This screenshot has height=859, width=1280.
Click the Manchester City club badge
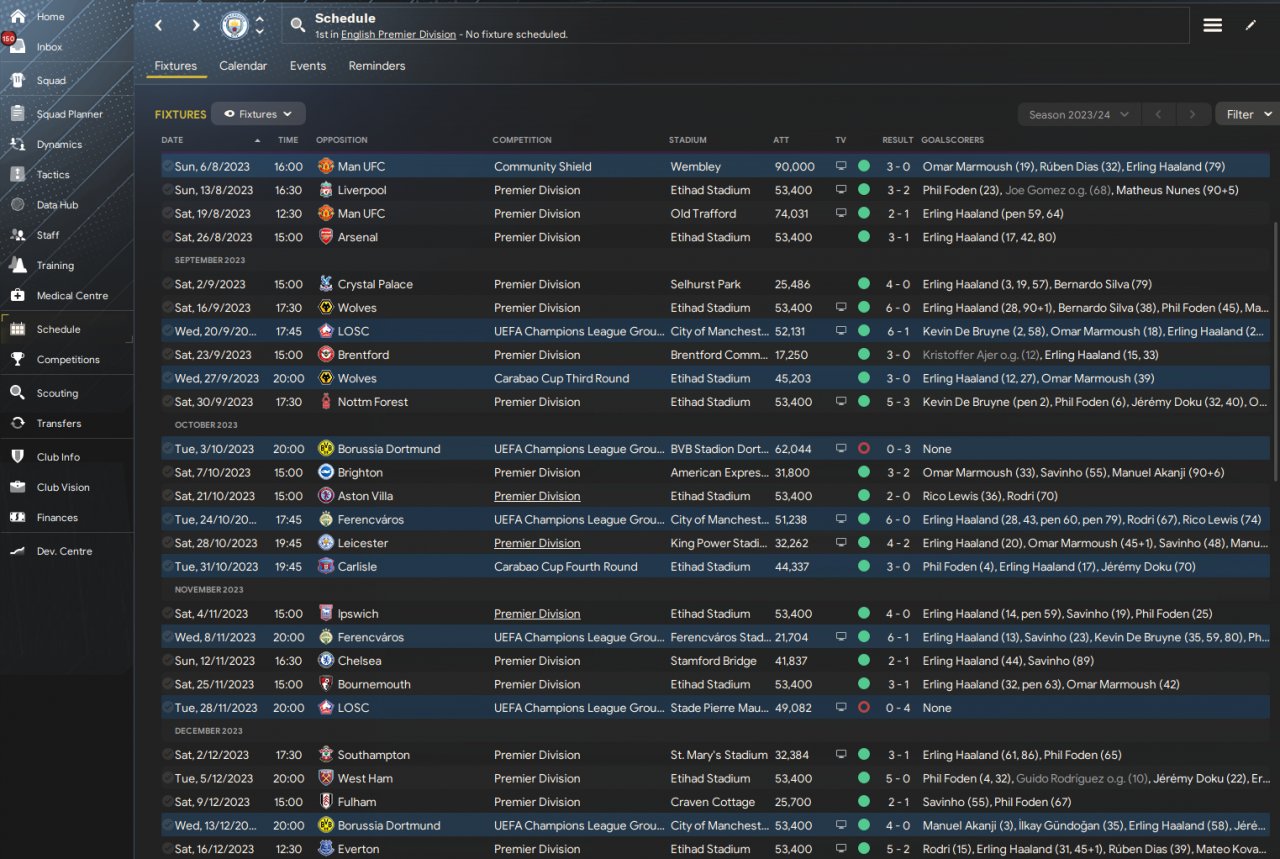[x=234, y=25]
